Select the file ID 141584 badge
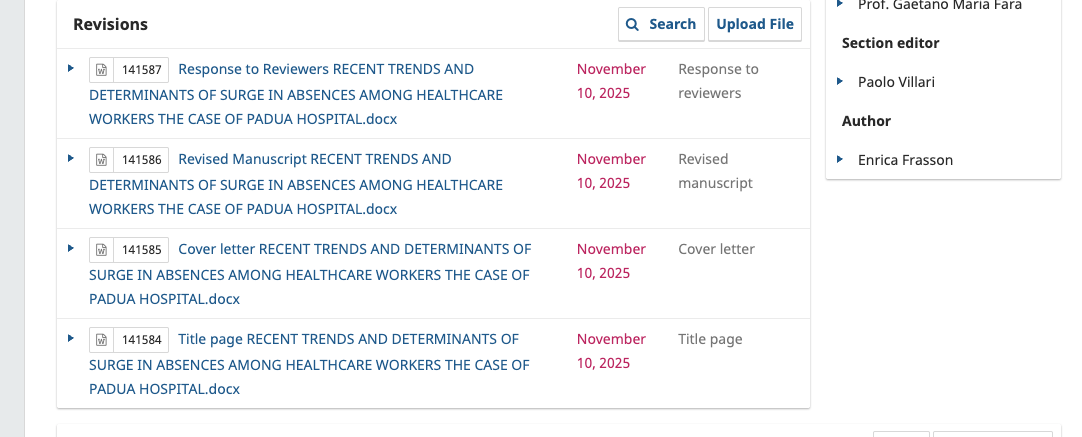This screenshot has height=437, width=1082. pyautogui.click(x=142, y=340)
